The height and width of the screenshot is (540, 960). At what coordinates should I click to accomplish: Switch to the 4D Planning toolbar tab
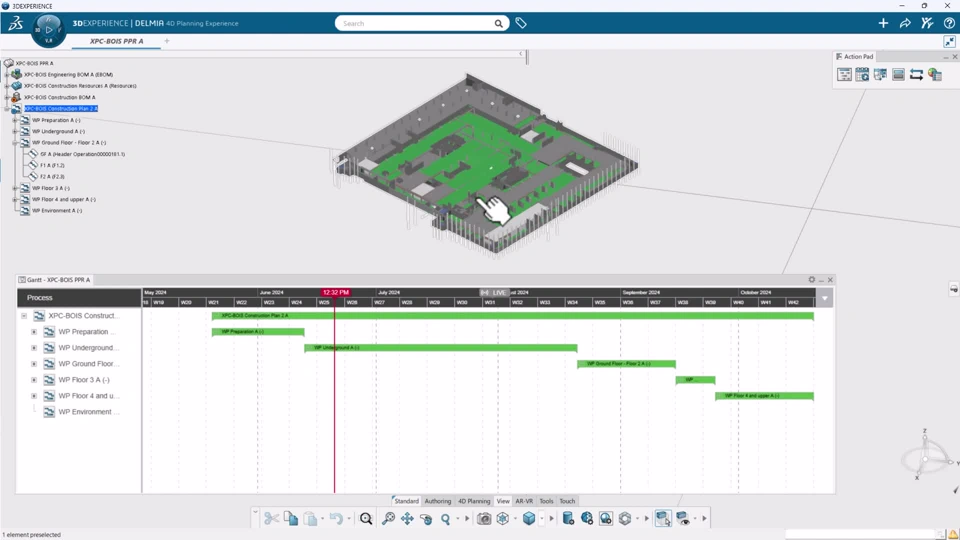474,501
